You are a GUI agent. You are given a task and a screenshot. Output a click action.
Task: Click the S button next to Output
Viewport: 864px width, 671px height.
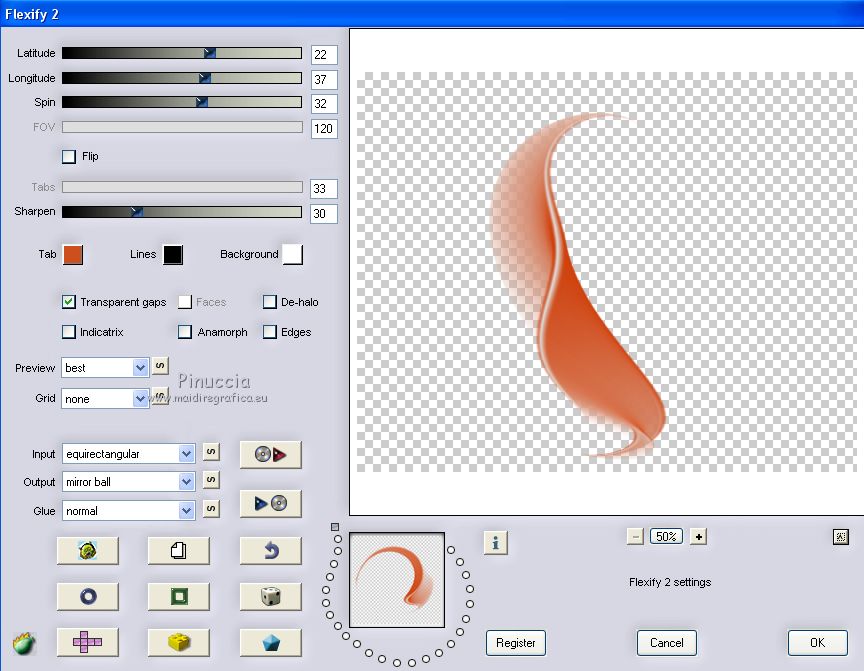point(211,480)
